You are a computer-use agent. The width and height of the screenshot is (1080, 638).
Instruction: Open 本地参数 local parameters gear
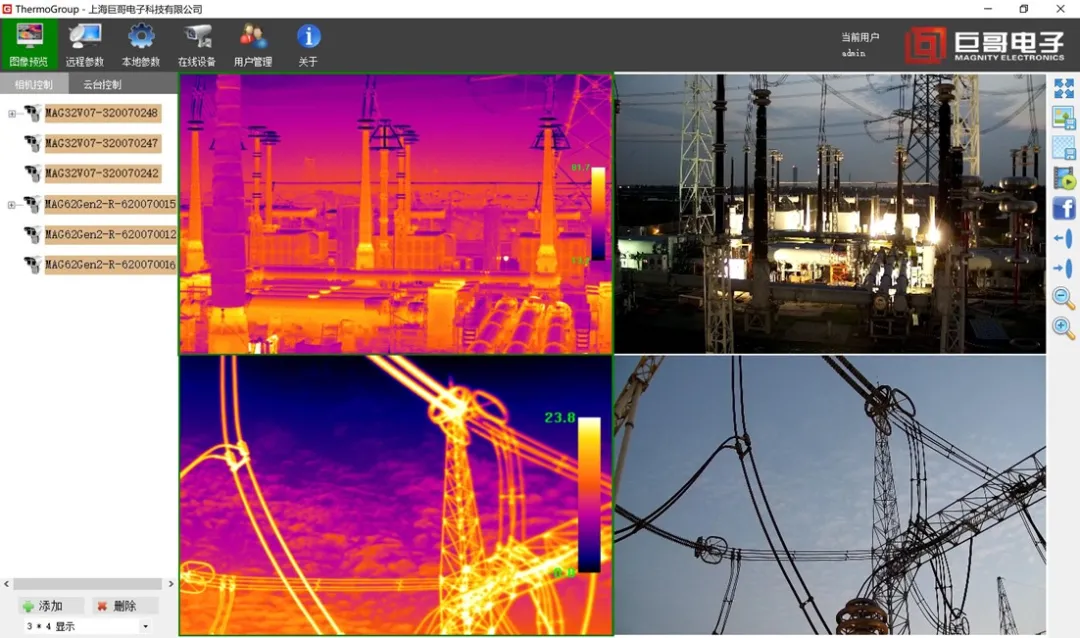[141, 44]
